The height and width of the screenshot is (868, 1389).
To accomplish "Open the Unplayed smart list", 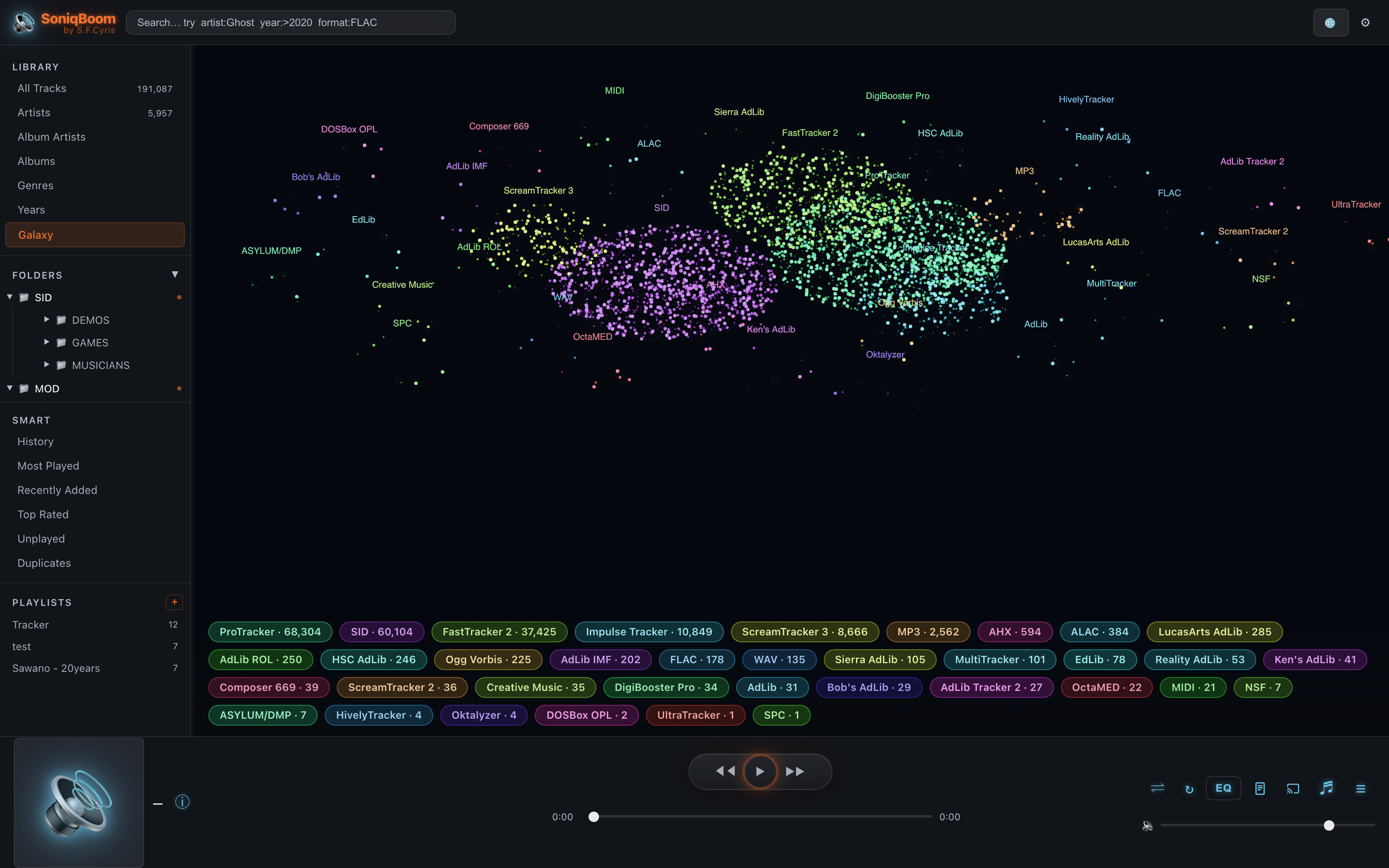I will 95,539.
